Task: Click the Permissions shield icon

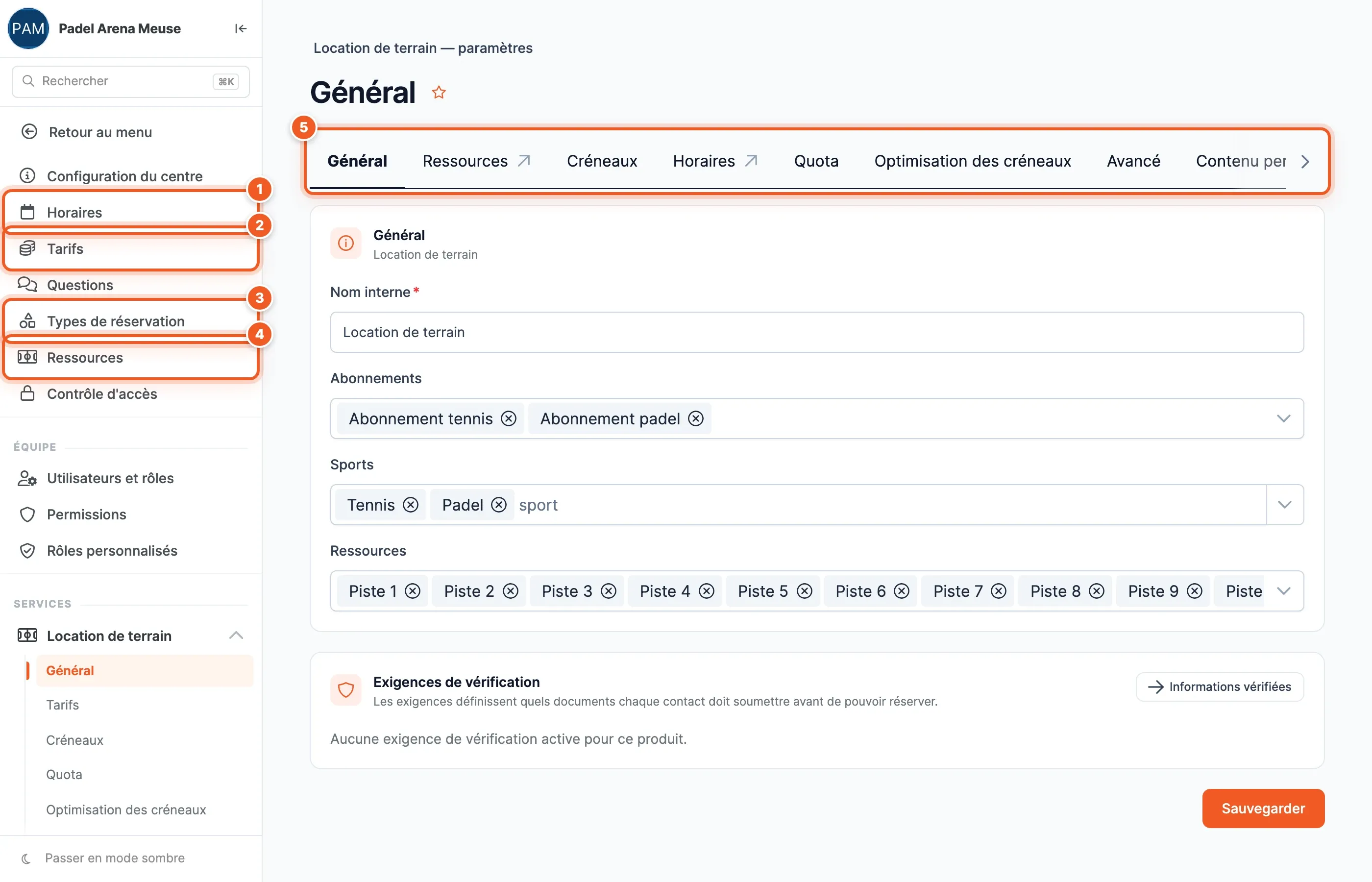Action: (x=27, y=514)
